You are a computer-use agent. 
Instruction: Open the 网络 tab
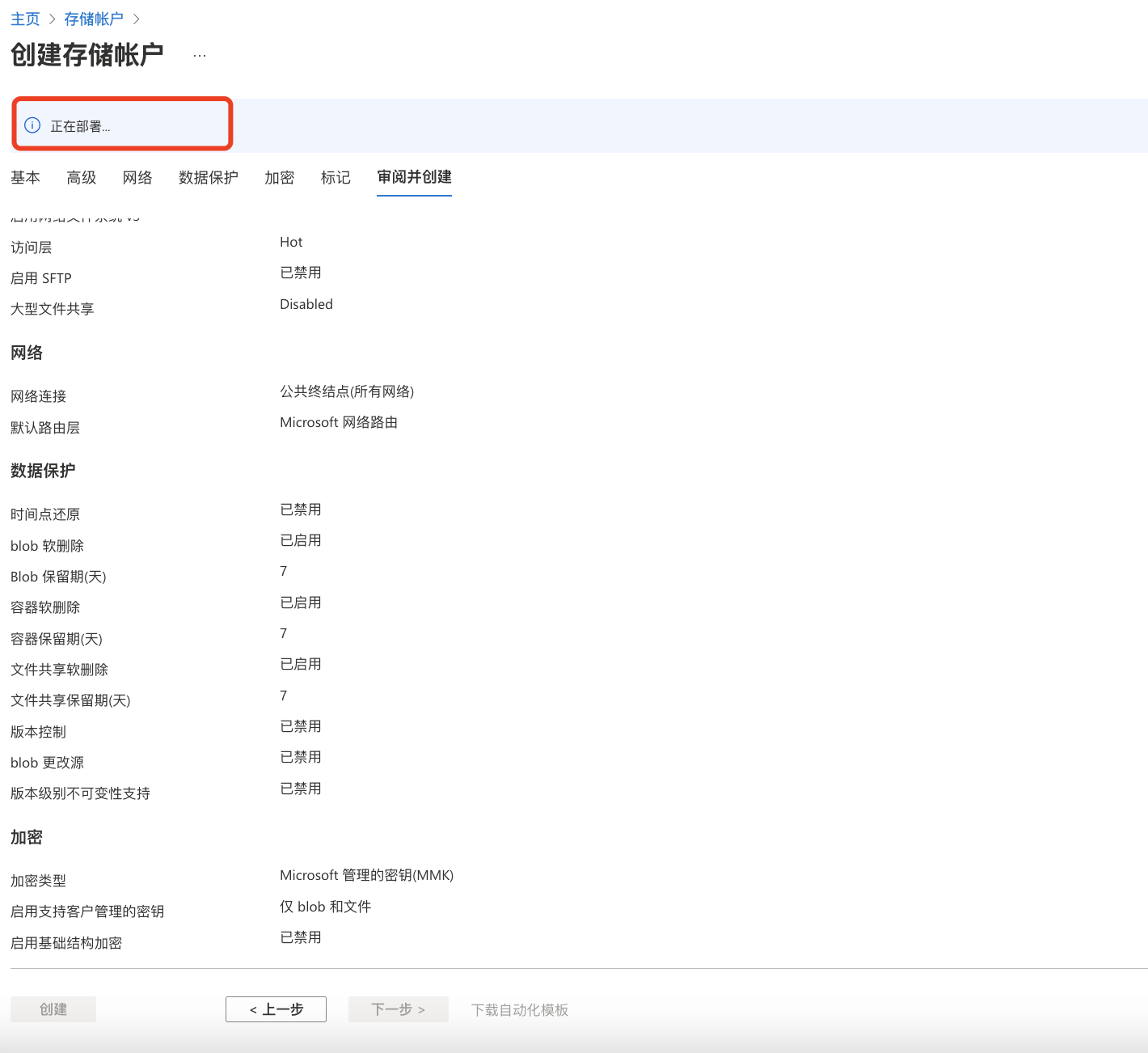[x=137, y=177]
